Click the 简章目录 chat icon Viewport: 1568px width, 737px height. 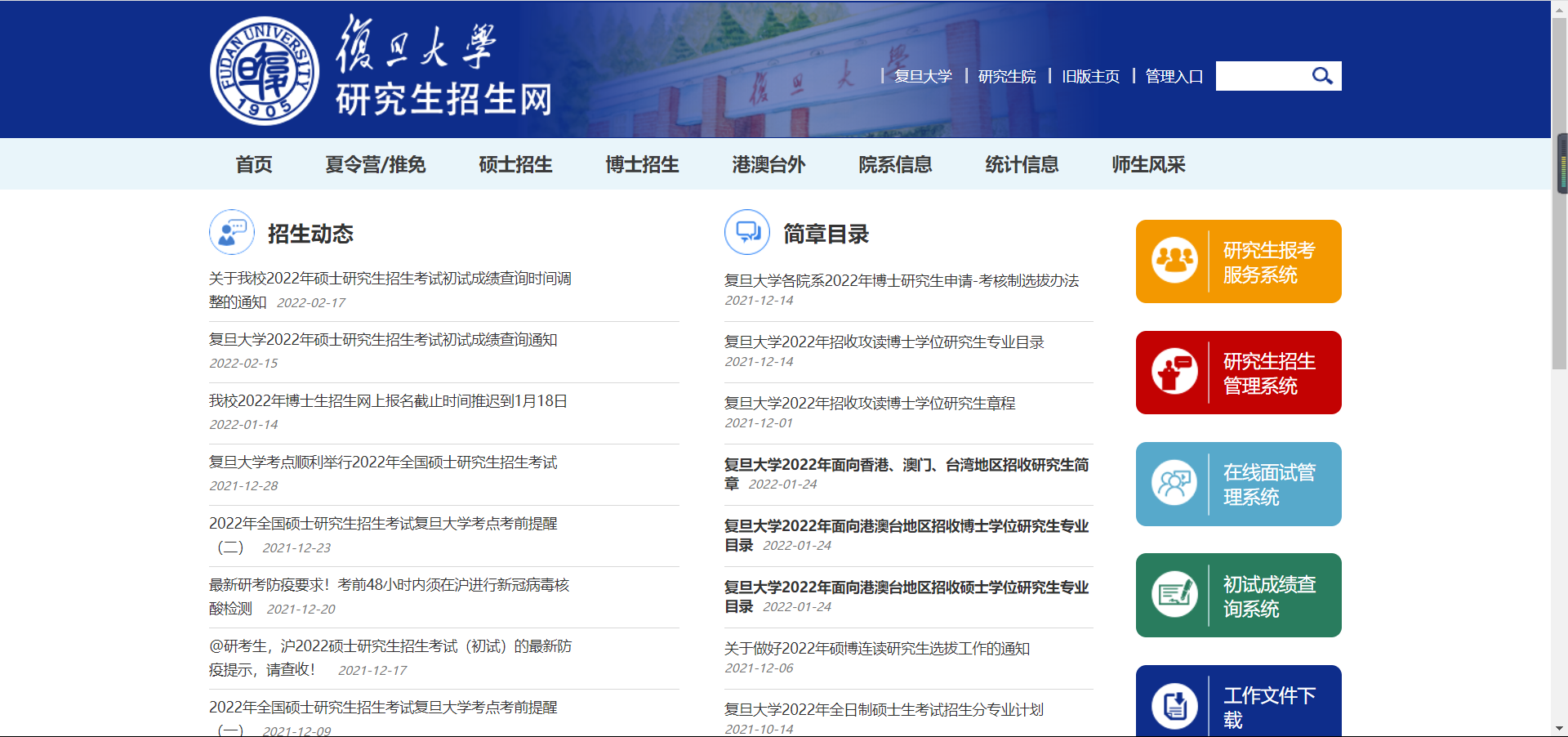(x=747, y=232)
